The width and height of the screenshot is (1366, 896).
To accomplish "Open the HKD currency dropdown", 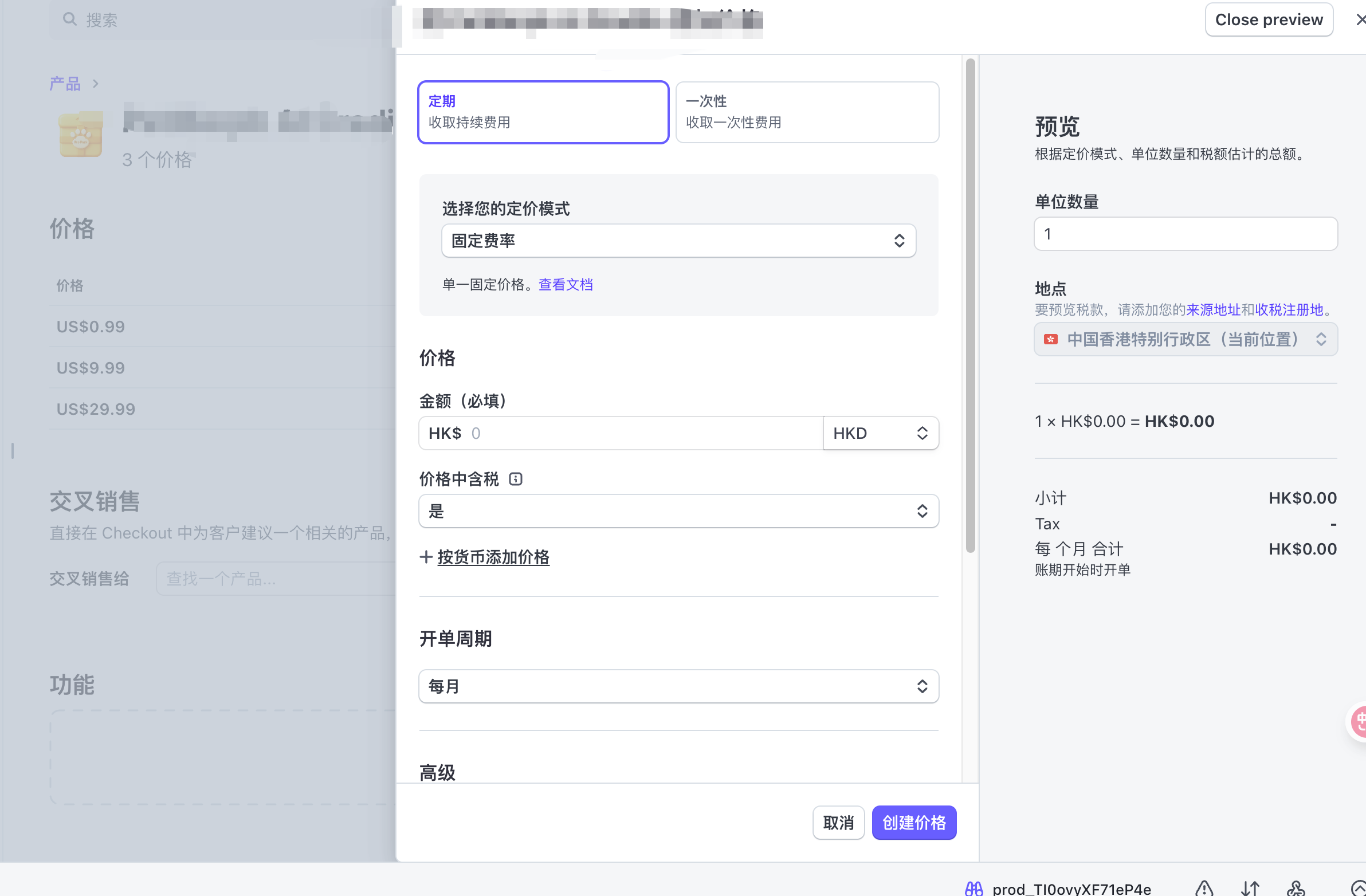I will click(x=880, y=433).
